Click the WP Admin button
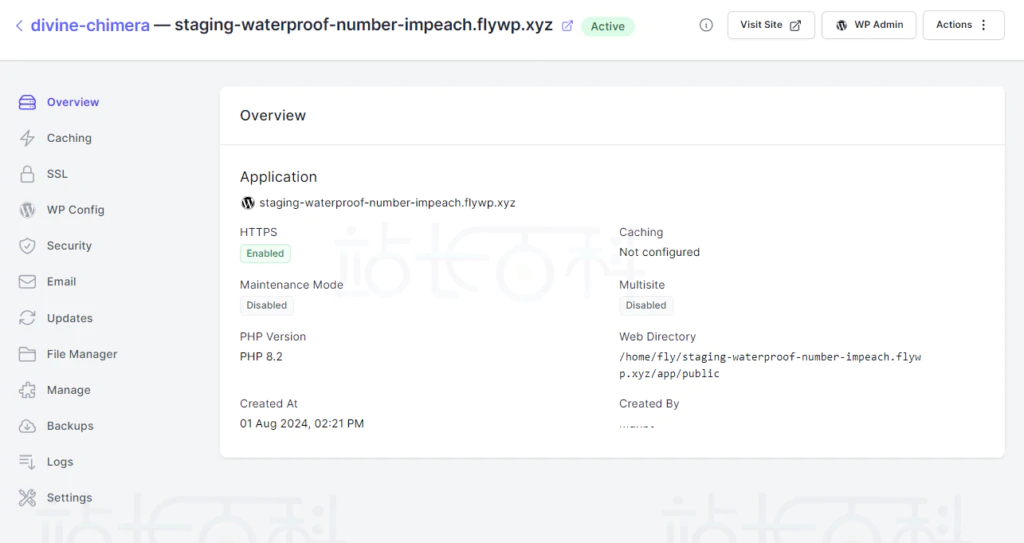 click(x=868, y=25)
